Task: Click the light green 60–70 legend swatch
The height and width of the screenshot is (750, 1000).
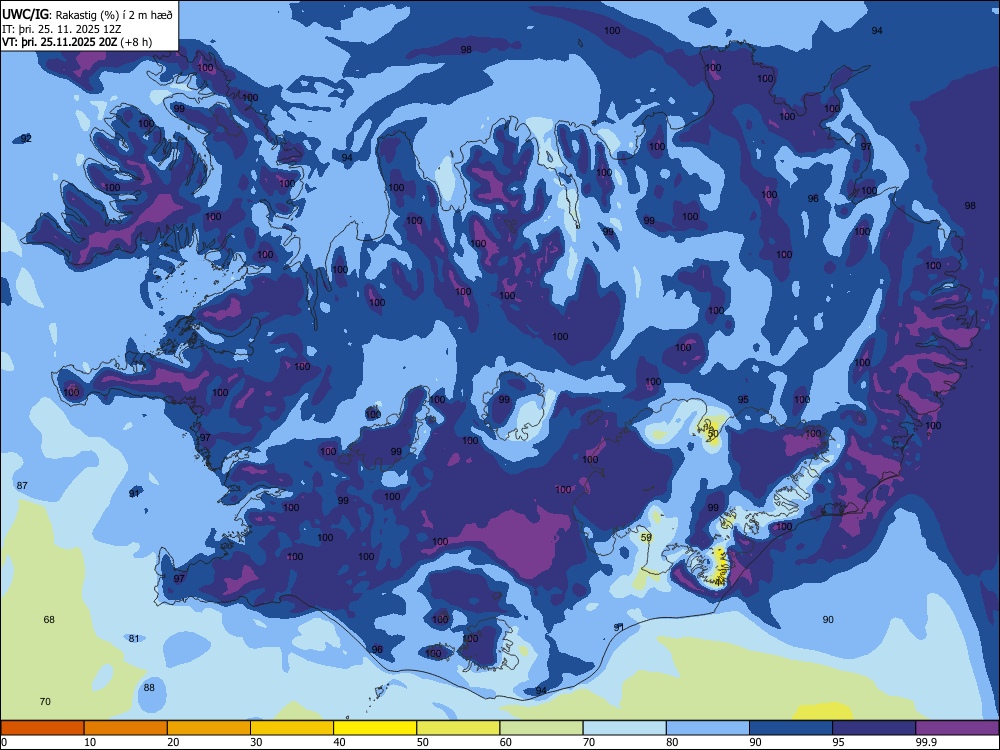Action: 541,728
